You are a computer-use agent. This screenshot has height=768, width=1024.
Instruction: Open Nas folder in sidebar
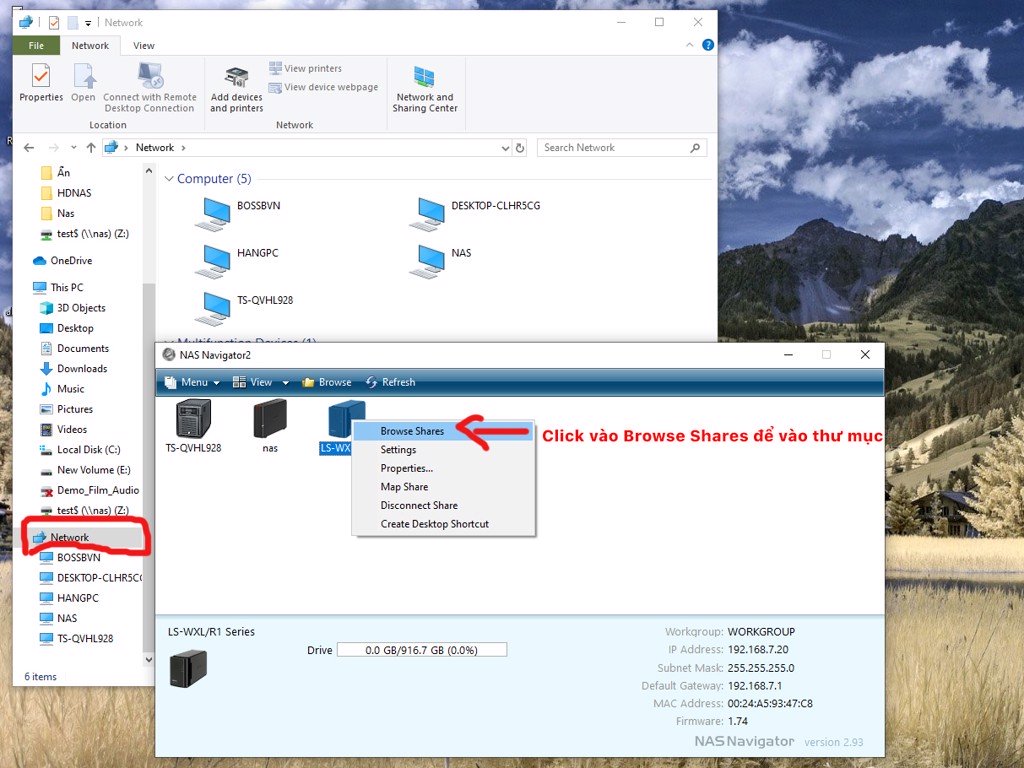coord(57,213)
